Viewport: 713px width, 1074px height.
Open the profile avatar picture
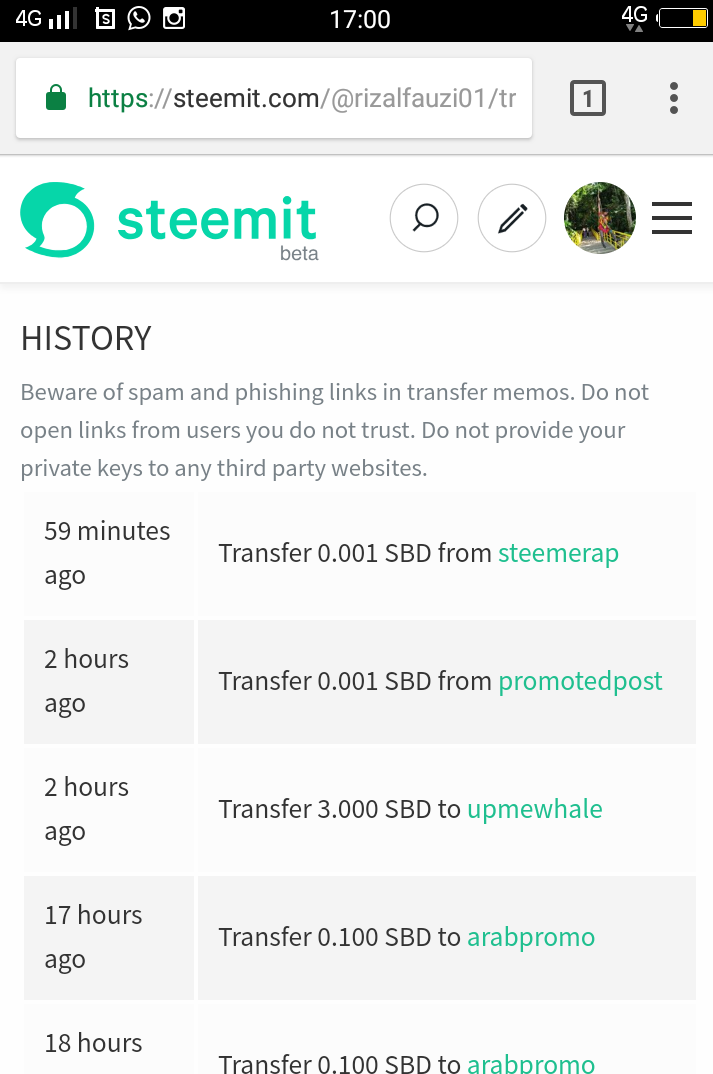(599, 217)
